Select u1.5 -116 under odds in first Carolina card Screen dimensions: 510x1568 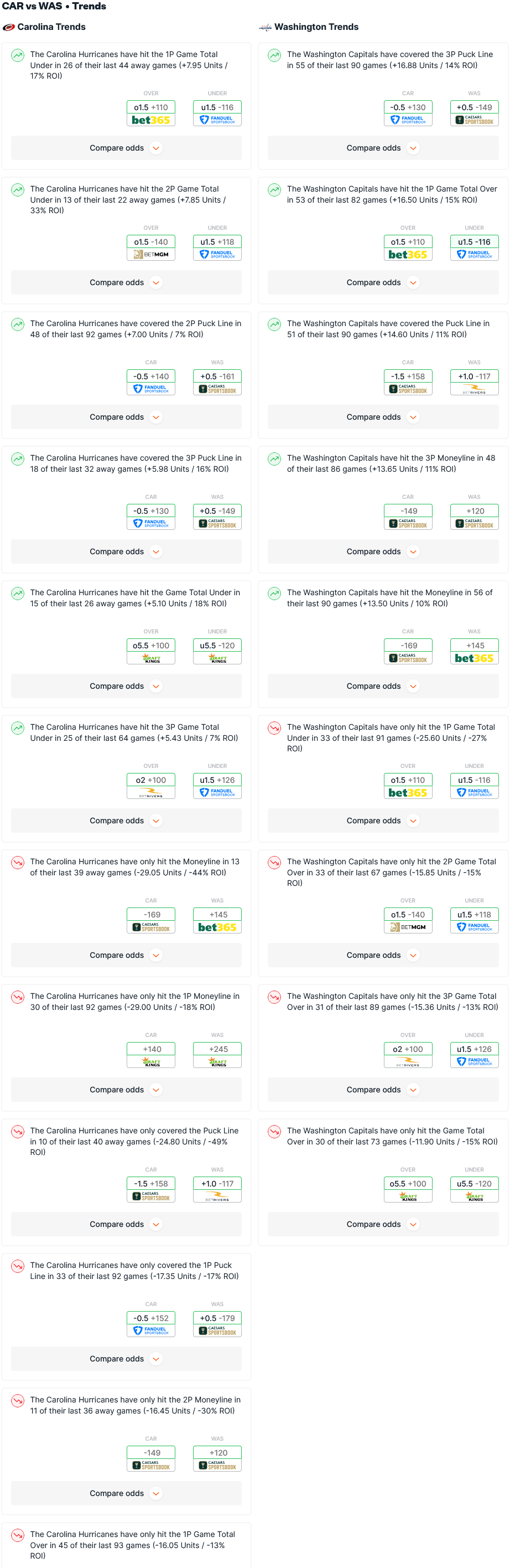(217, 108)
